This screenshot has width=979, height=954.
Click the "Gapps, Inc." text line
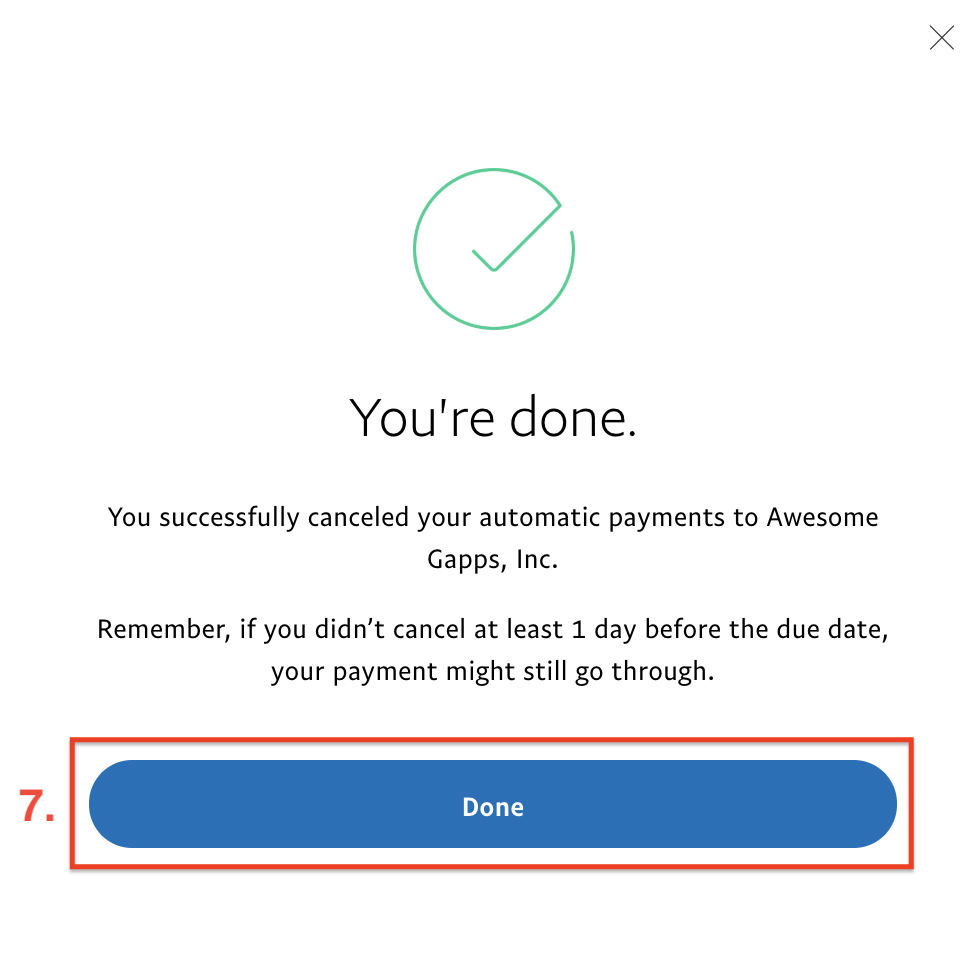coord(493,559)
